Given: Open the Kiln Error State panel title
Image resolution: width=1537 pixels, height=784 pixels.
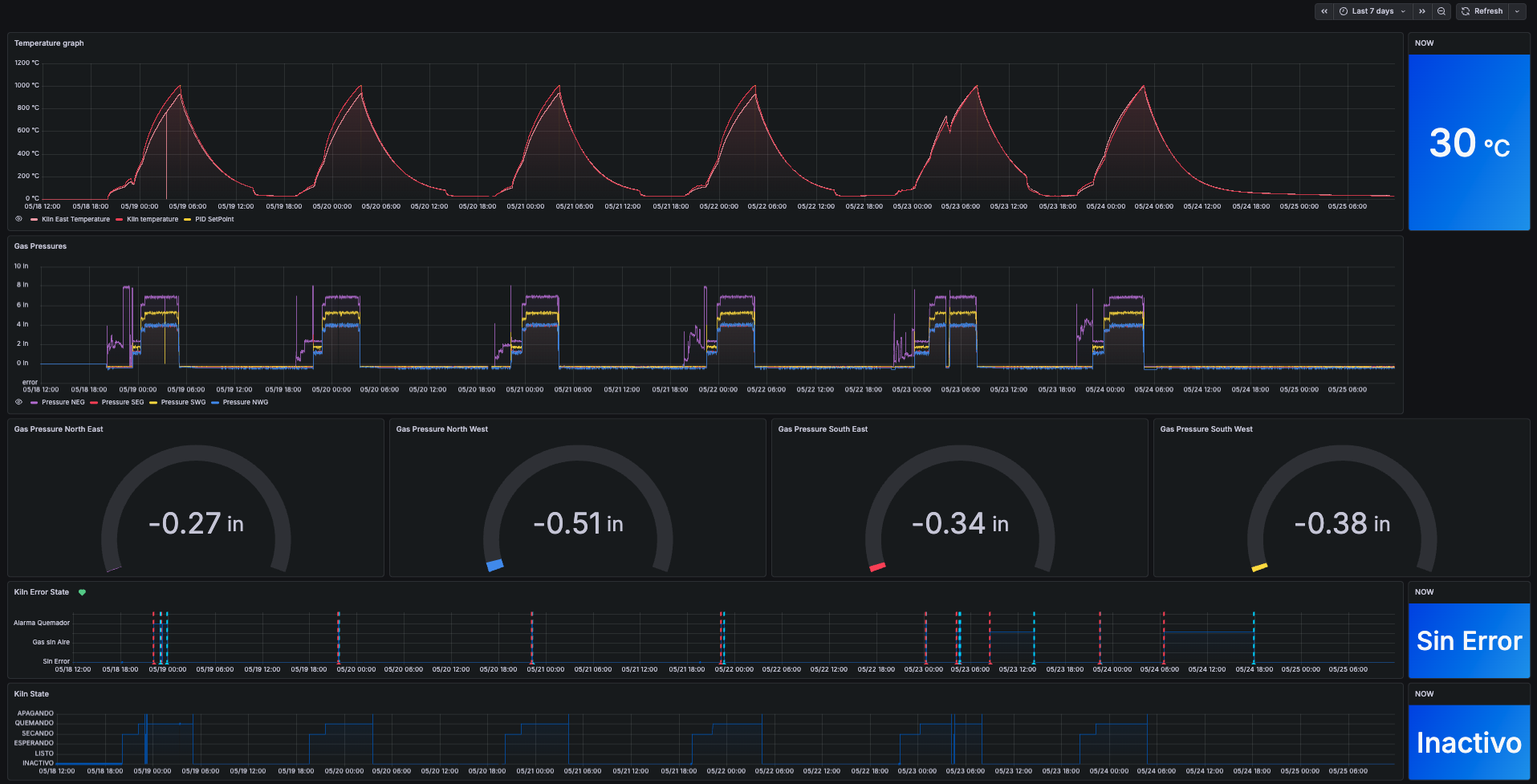Looking at the screenshot, I should 42,592.
